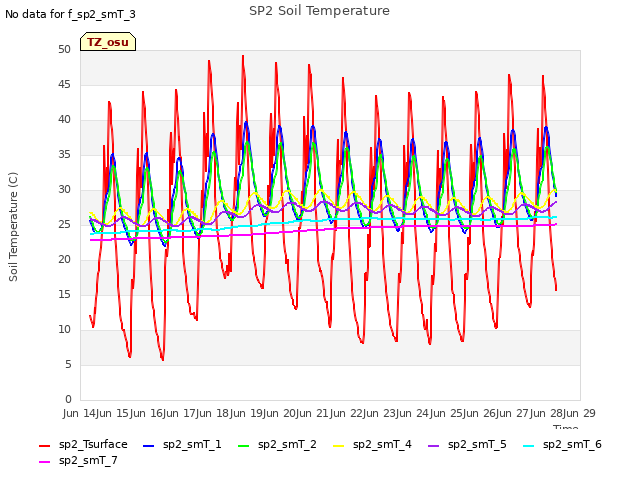The width and height of the screenshot is (640, 480).
Task: Select the sp2_smT_5 legend label
Action: (x=477, y=444)
